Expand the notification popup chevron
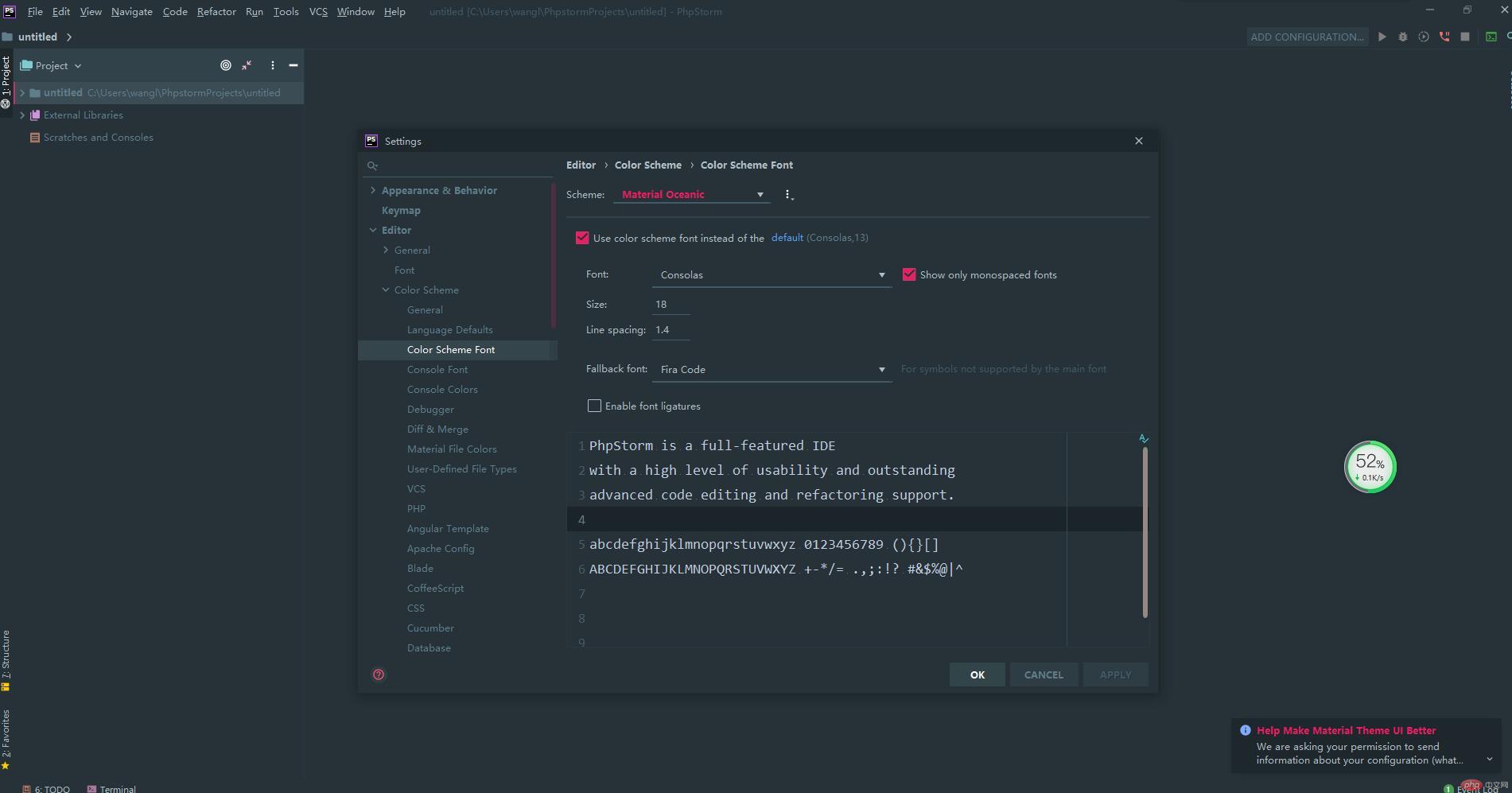Image resolution: width=1512 pixels, height=793 pixels. (x=1490, y=760)
